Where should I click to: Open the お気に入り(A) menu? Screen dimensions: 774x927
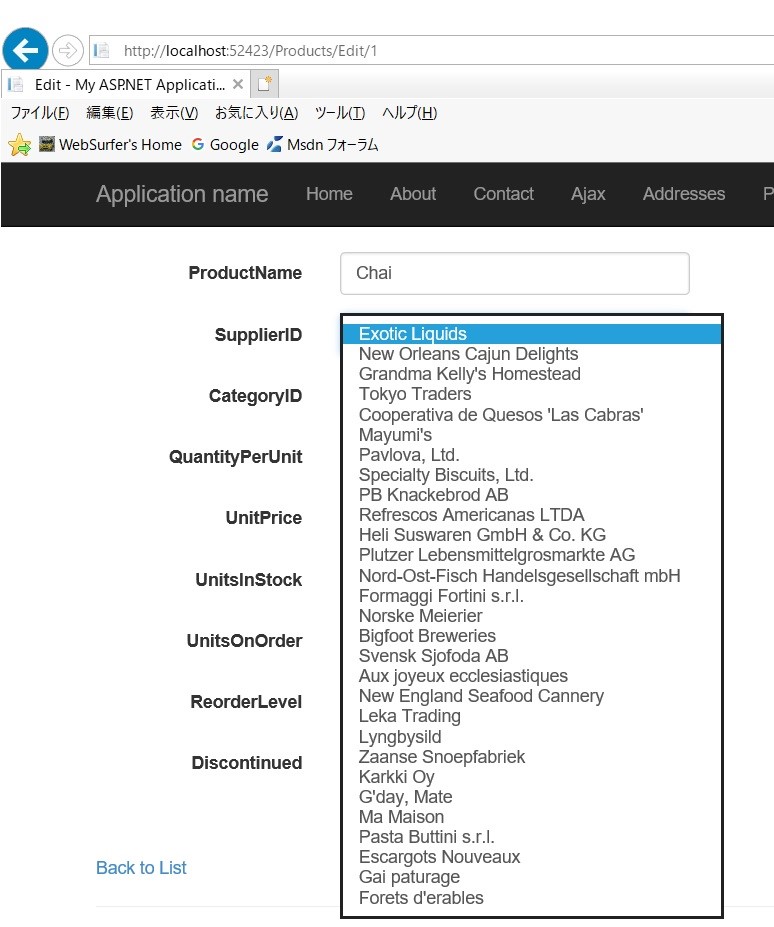point(256,113)
